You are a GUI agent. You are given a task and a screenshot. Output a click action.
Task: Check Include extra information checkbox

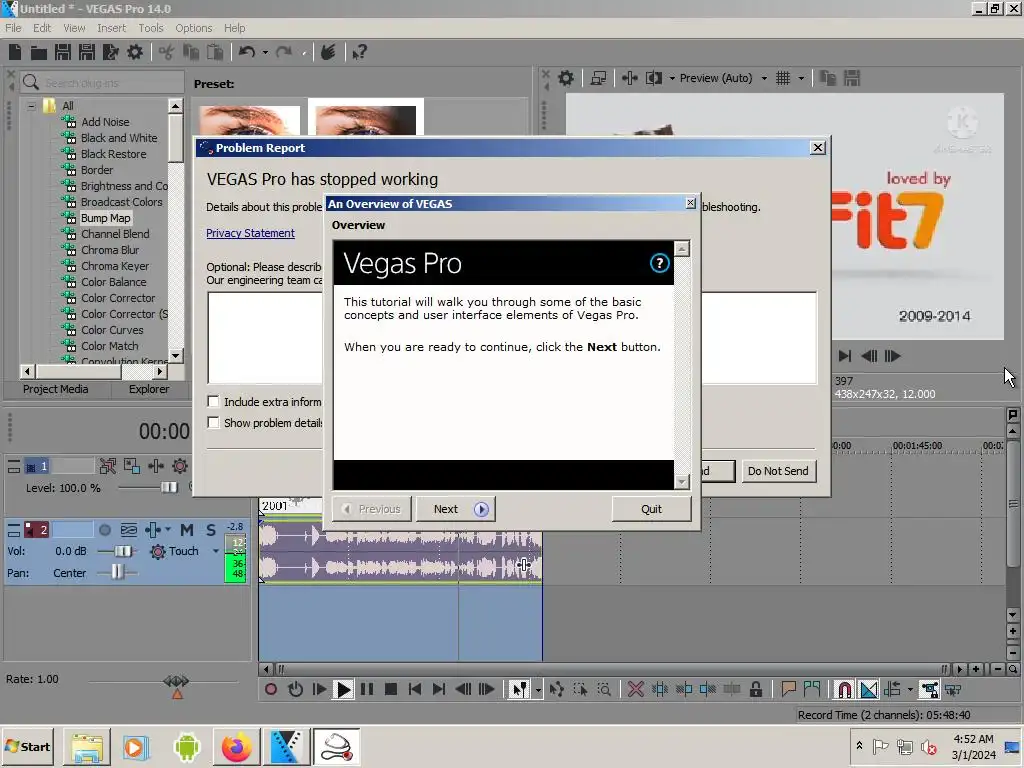(213, 401)
